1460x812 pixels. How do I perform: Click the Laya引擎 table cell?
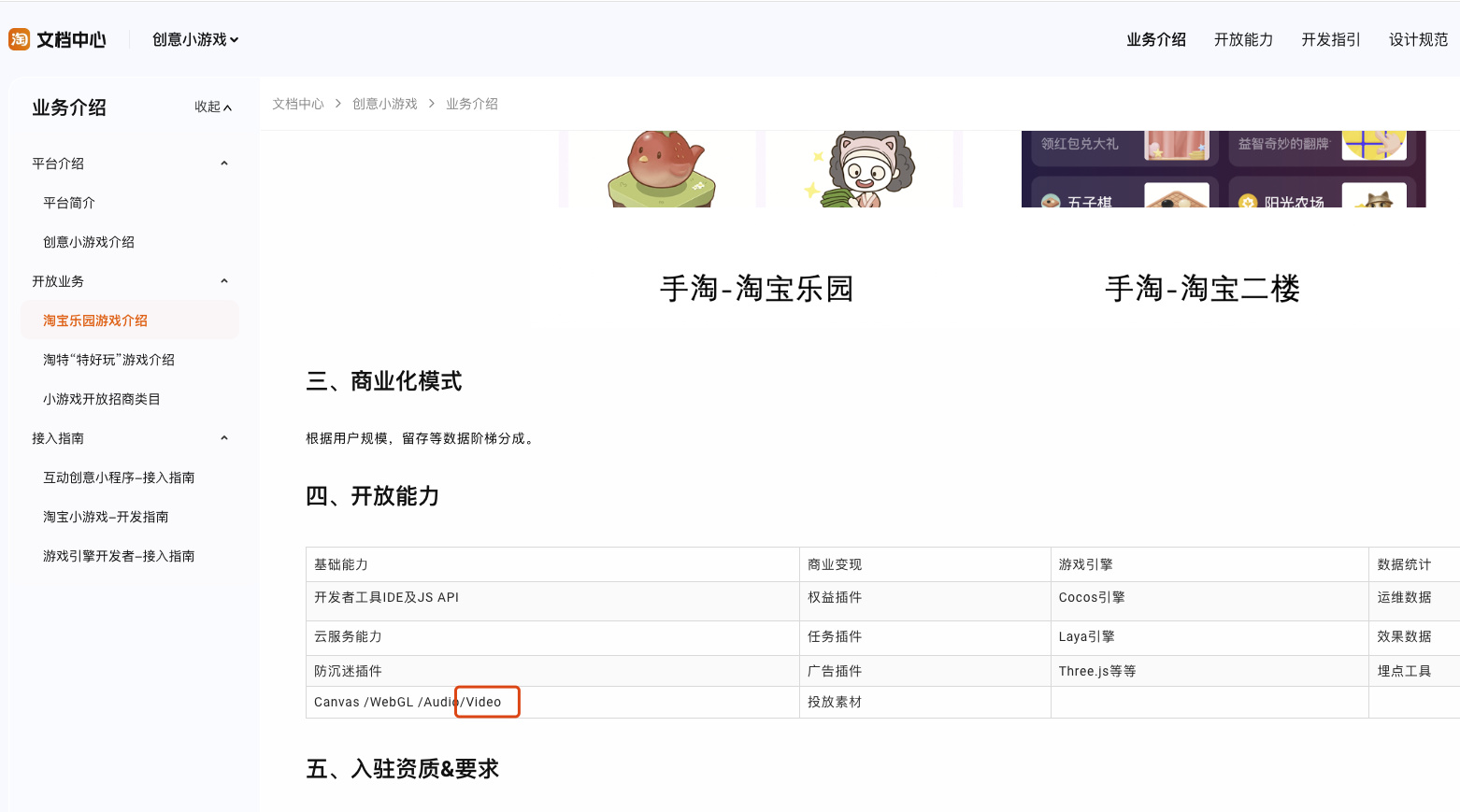1210,638
